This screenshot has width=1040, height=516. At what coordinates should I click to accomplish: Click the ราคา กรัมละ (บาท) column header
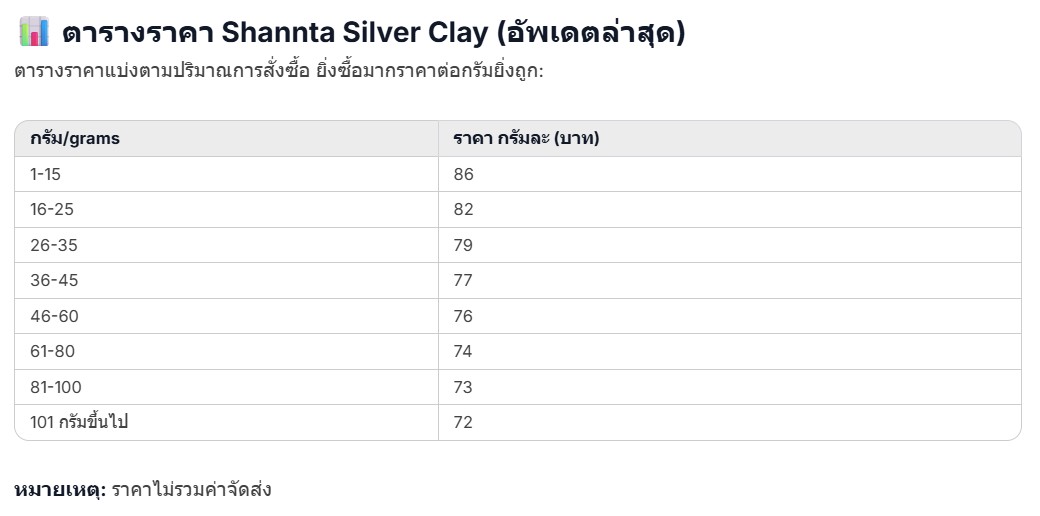[526, 139]
